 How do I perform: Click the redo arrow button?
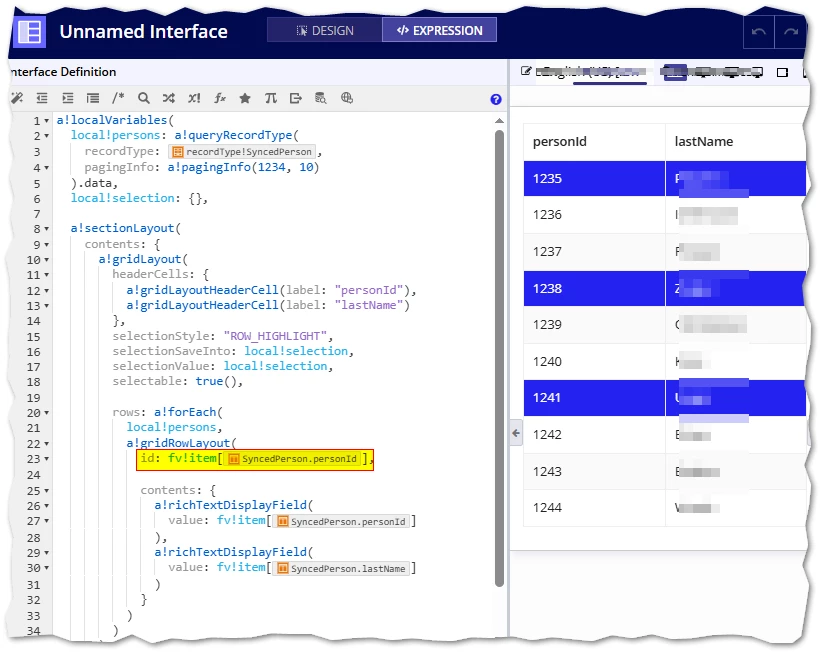tap(790, 32)
